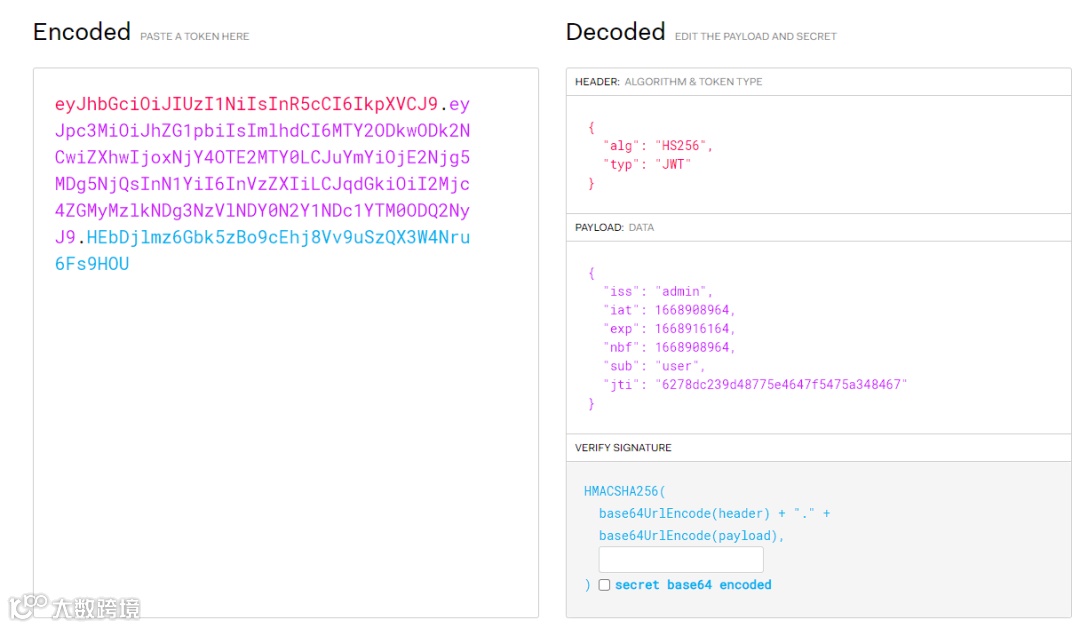The width and height of the screenshot is (1080, 628).
Task: Click the "sub": "user" line
Action: (x=654, y=366)
